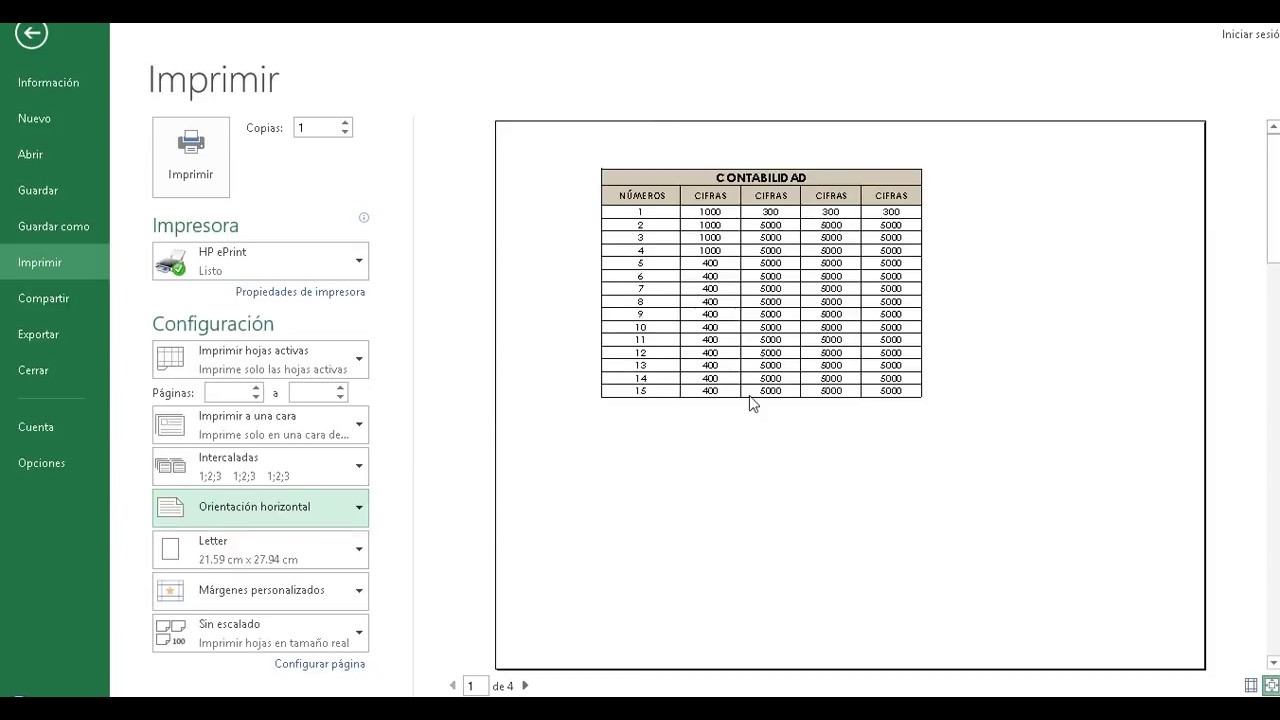This screenshot has height=720, width=1280.
Task: Open Exportar in the sidebar
Action: (x=55, y=334)
